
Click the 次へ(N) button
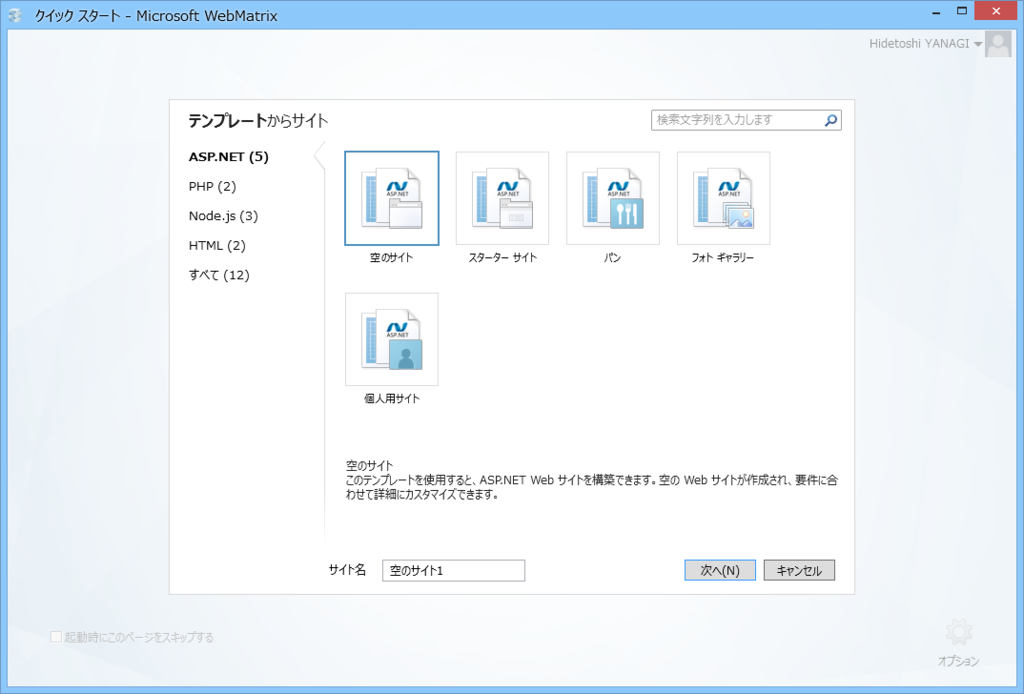click(x=720, y=570)
